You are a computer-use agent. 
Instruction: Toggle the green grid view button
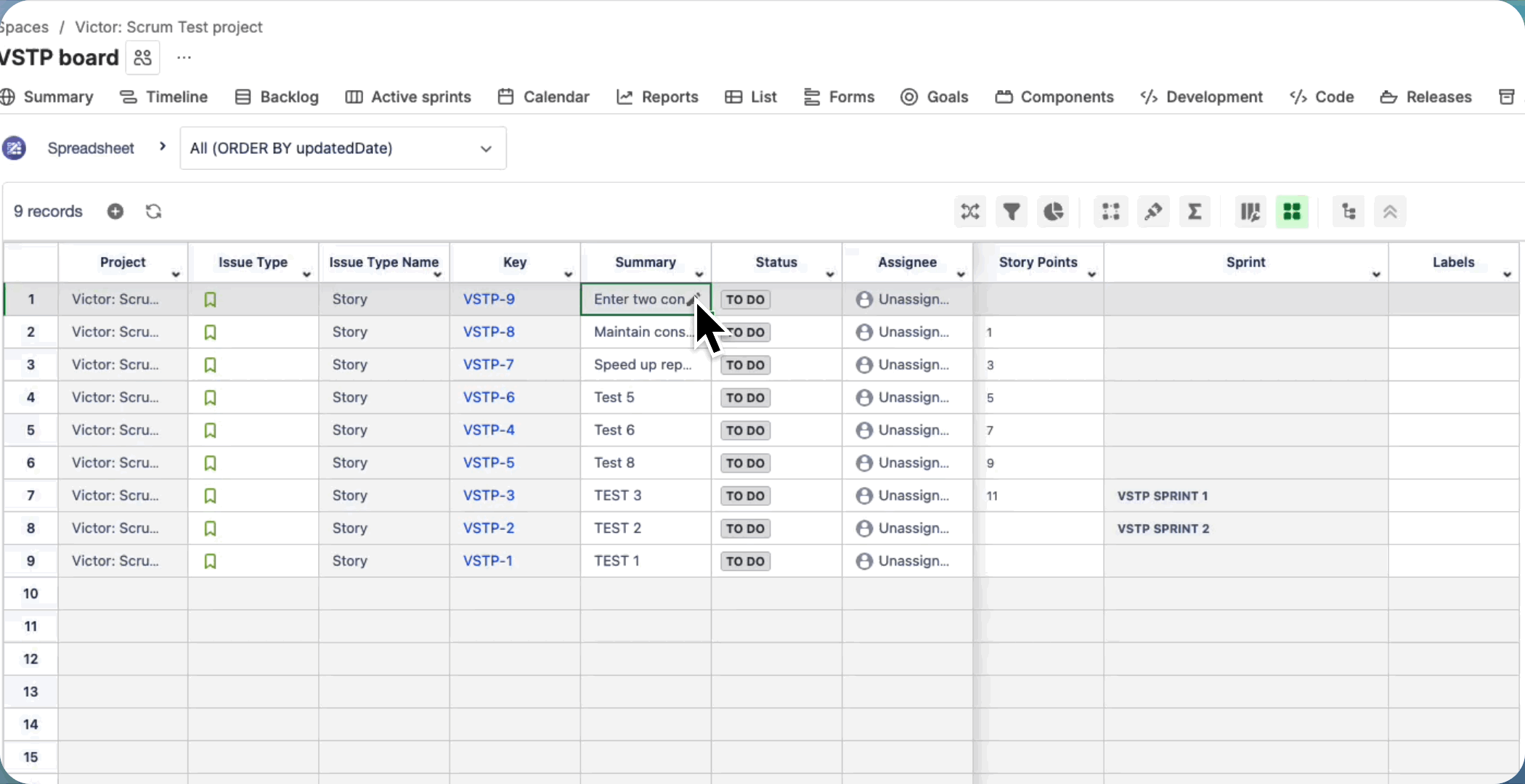[1292, 212]
